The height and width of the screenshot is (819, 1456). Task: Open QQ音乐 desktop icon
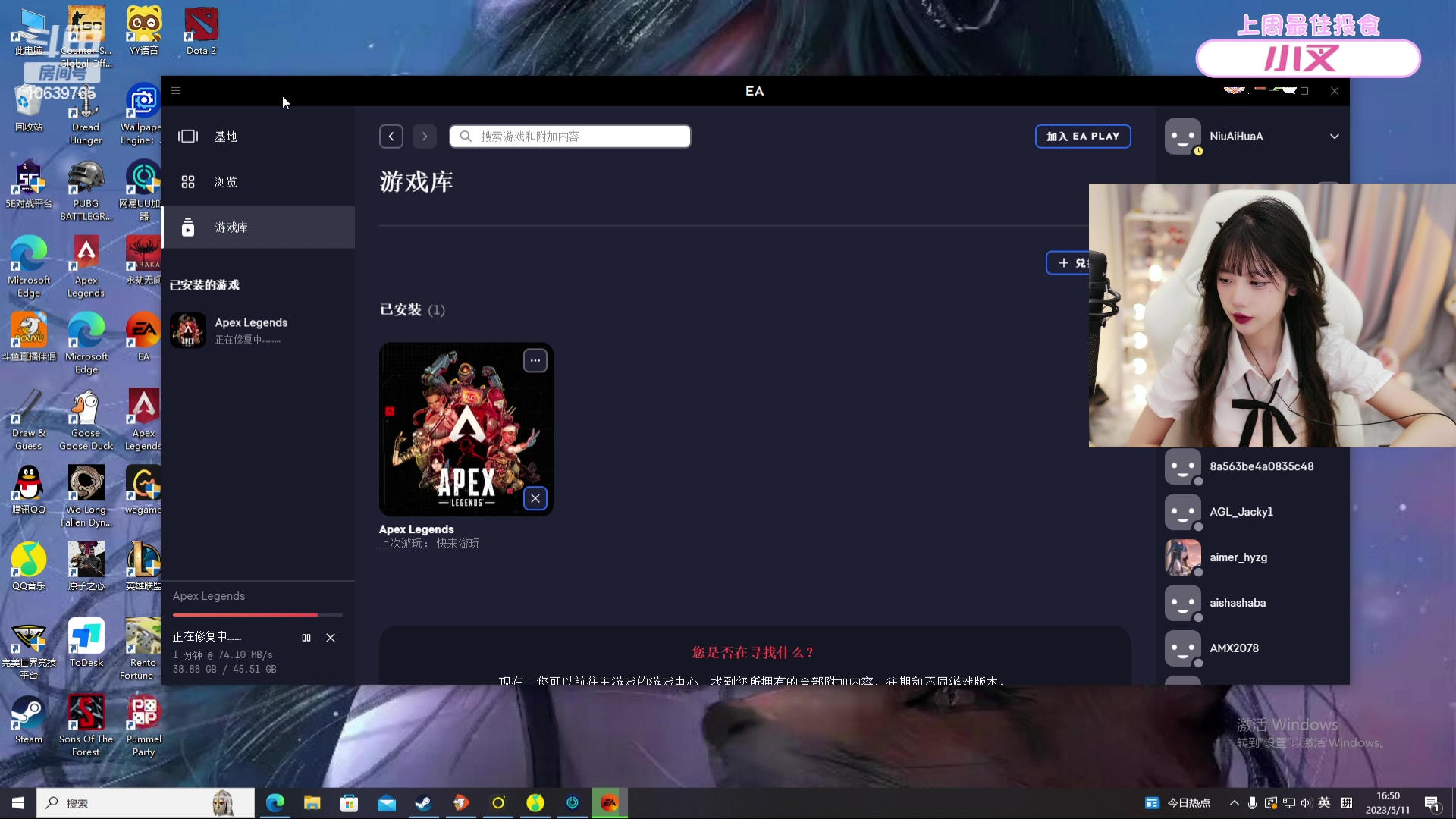point(29,567)
